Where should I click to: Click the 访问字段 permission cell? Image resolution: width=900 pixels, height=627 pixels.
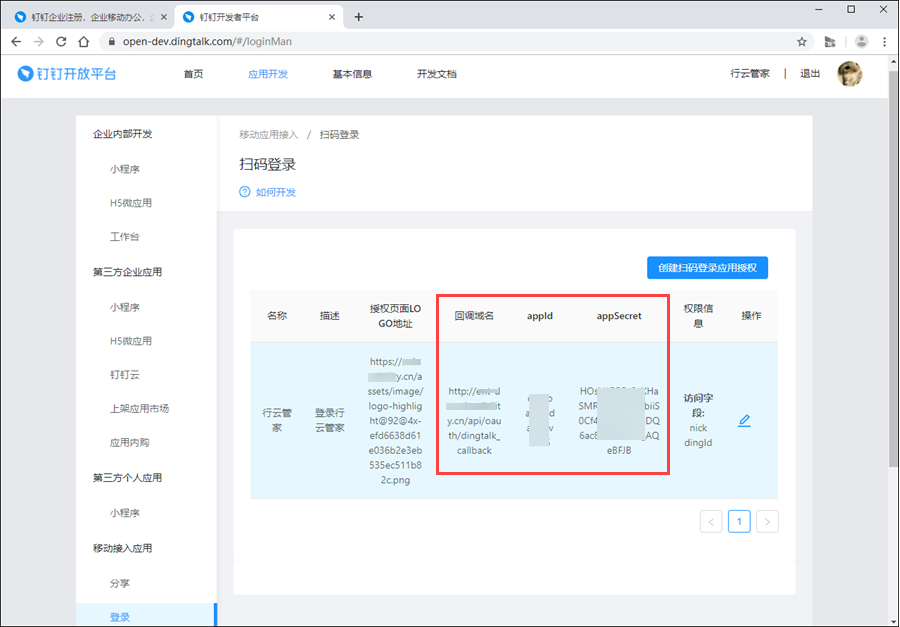point(698,420)
